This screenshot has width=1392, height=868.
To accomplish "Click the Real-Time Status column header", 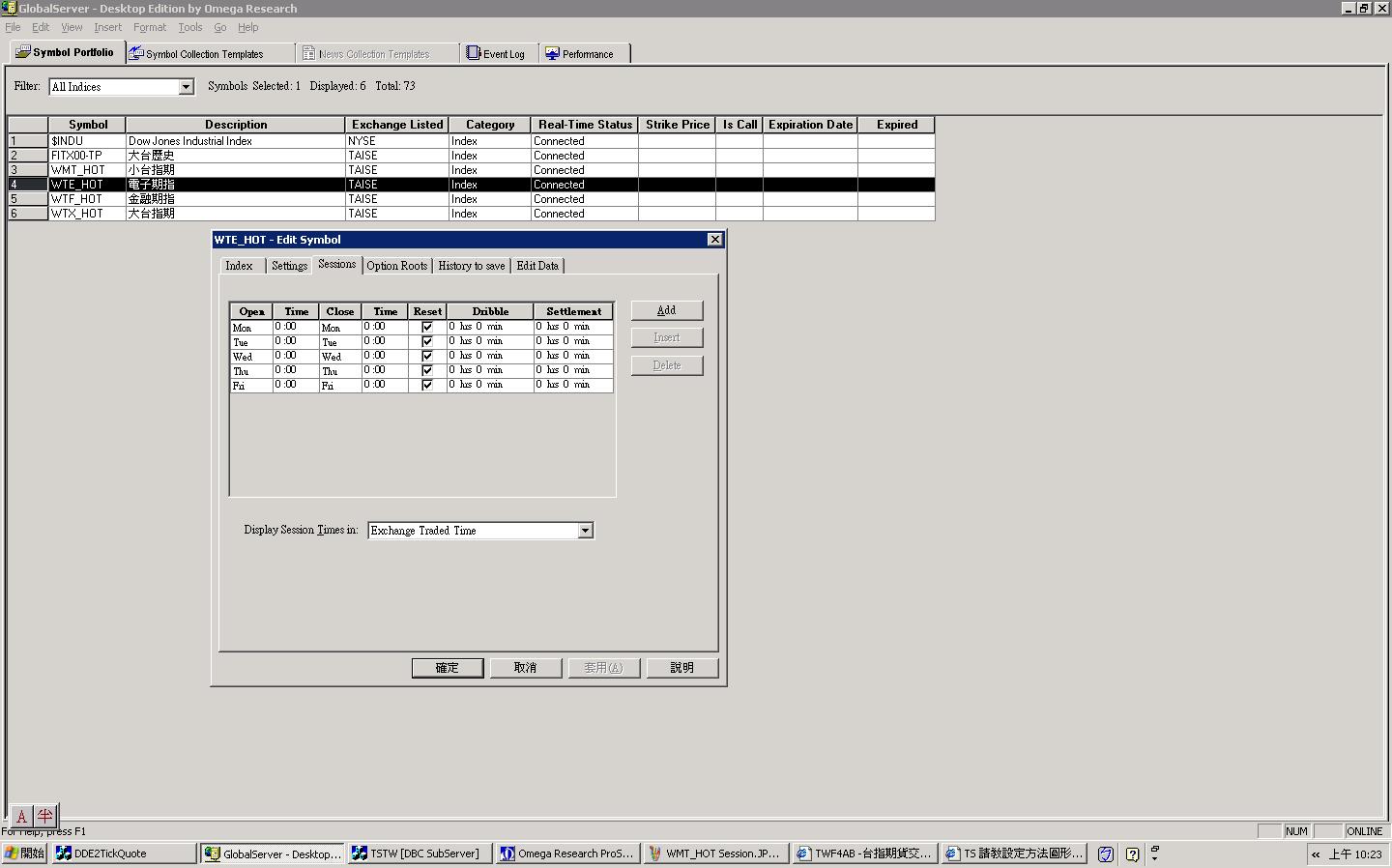I will click(585, 125).
